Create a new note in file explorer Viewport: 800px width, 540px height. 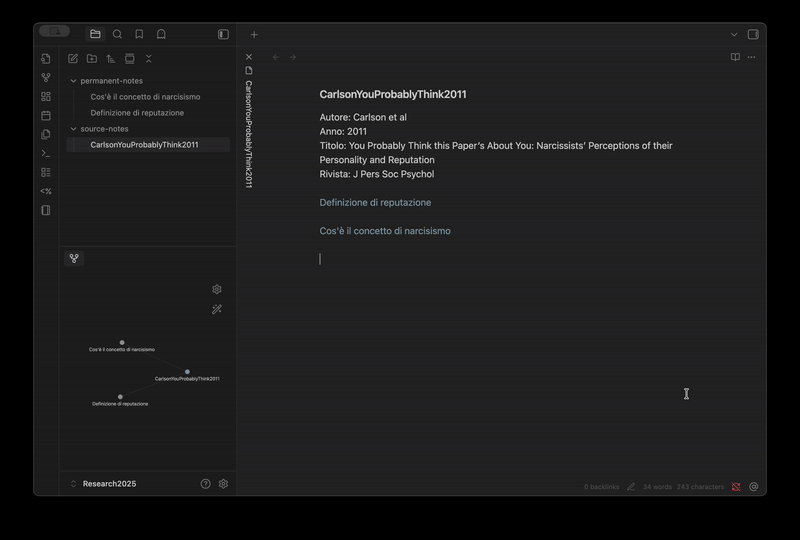click(73, 59)
